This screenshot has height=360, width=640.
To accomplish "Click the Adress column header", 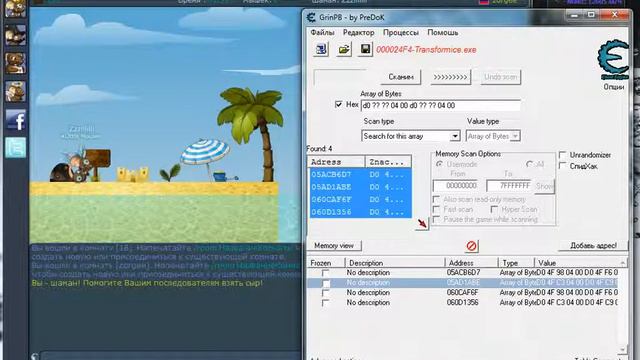I will 336,162.
